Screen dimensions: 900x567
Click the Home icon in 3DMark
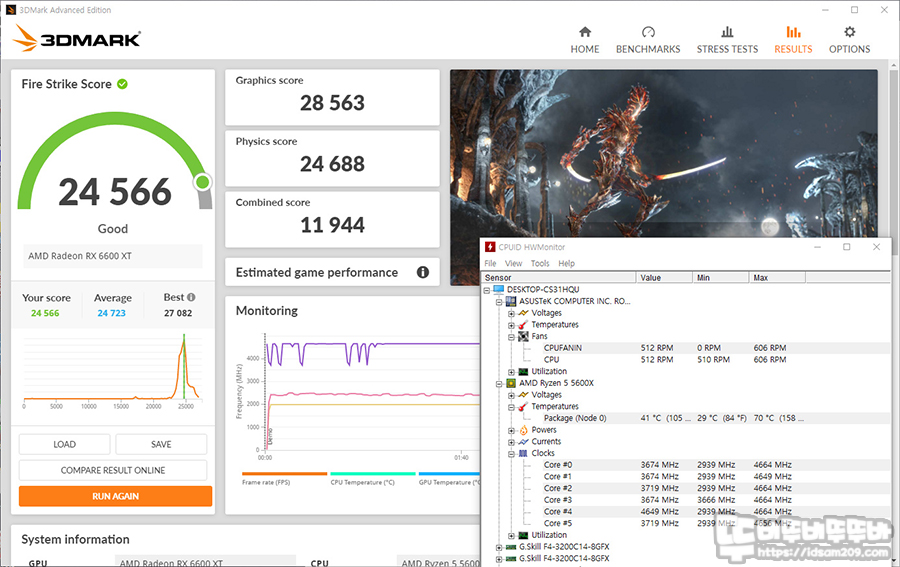(585, 32)
